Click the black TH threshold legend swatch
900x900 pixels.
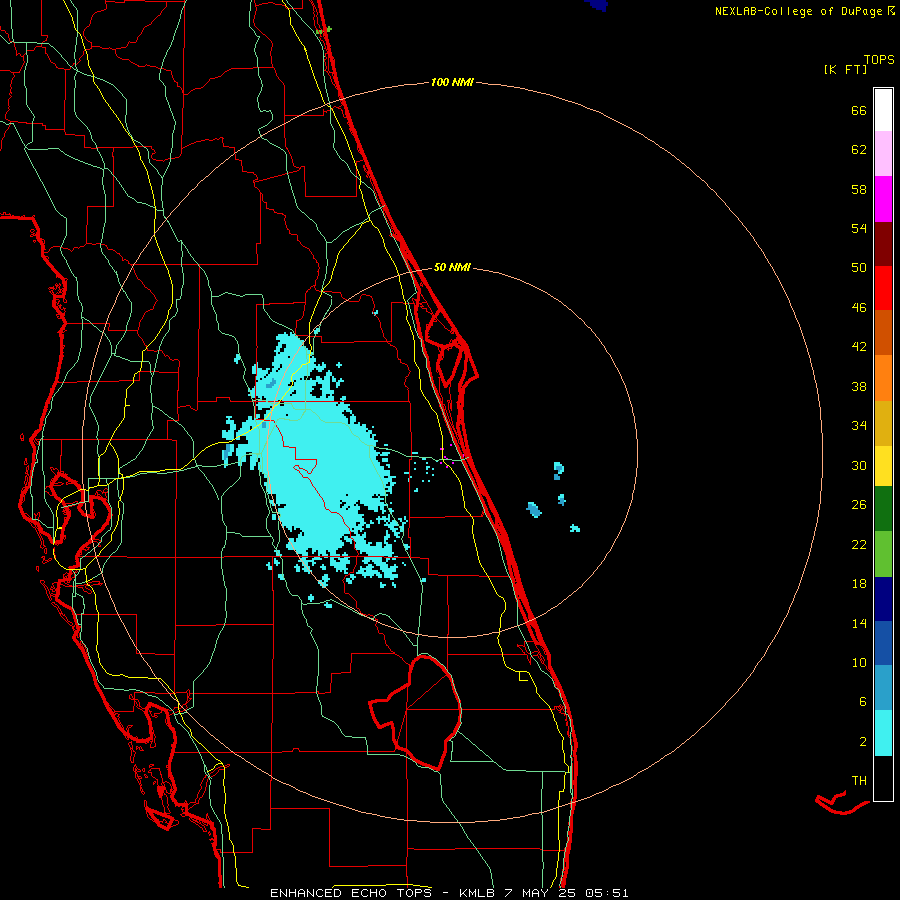pyautogui.click(x=883, y=778)
